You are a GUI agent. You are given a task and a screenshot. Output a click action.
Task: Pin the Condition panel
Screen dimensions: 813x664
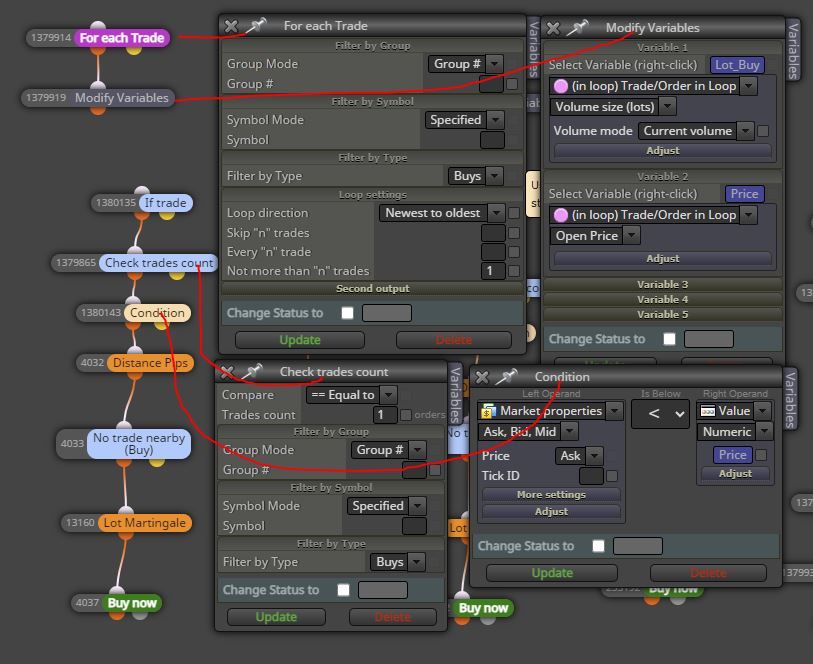(507, 377)
